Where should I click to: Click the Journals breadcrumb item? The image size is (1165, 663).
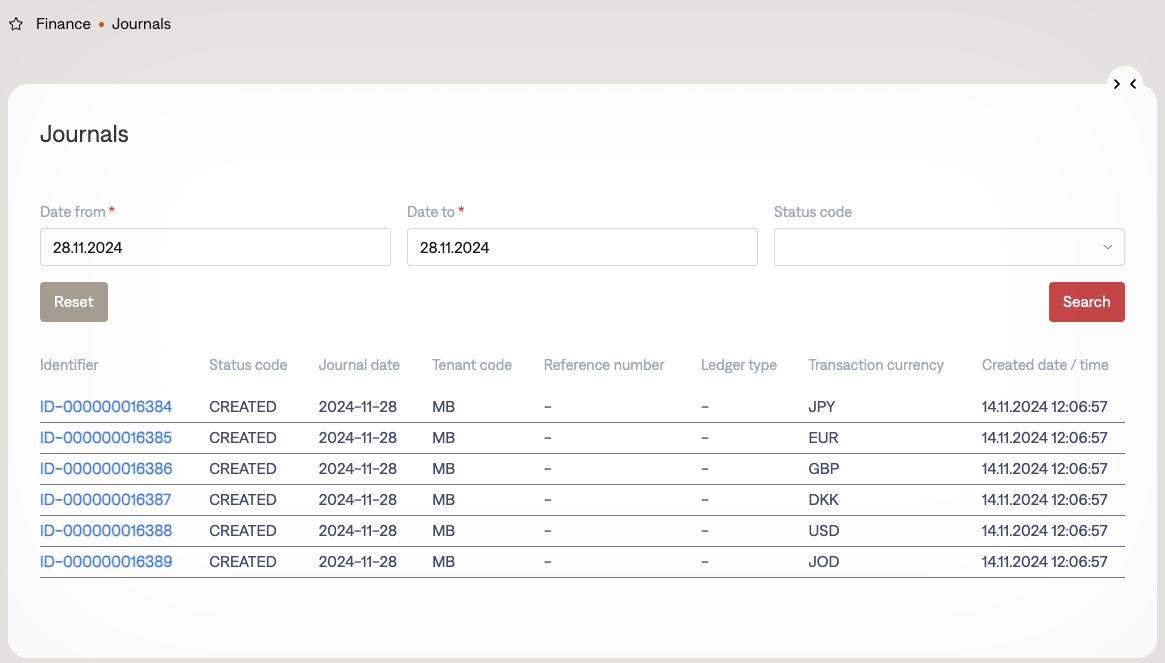(x=141, y=24)
